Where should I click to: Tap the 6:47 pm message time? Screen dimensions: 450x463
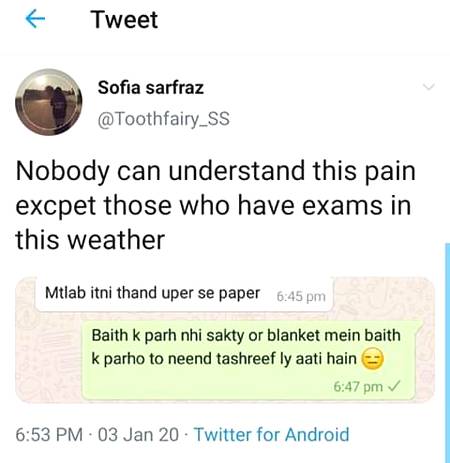tap(358, 387)
